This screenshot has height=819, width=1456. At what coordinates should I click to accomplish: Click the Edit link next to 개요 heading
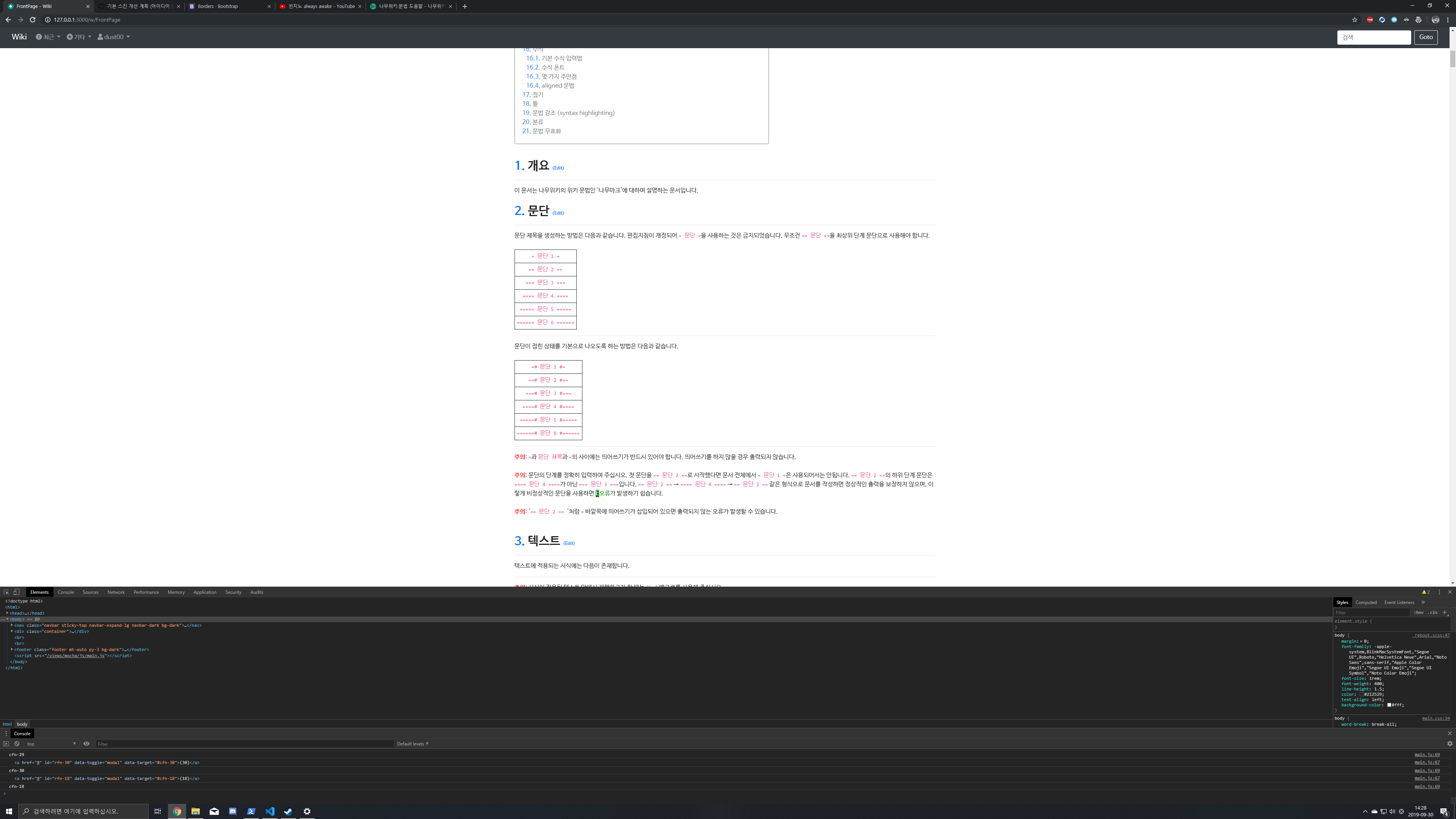pyautogui.click(x=559, y=167)
